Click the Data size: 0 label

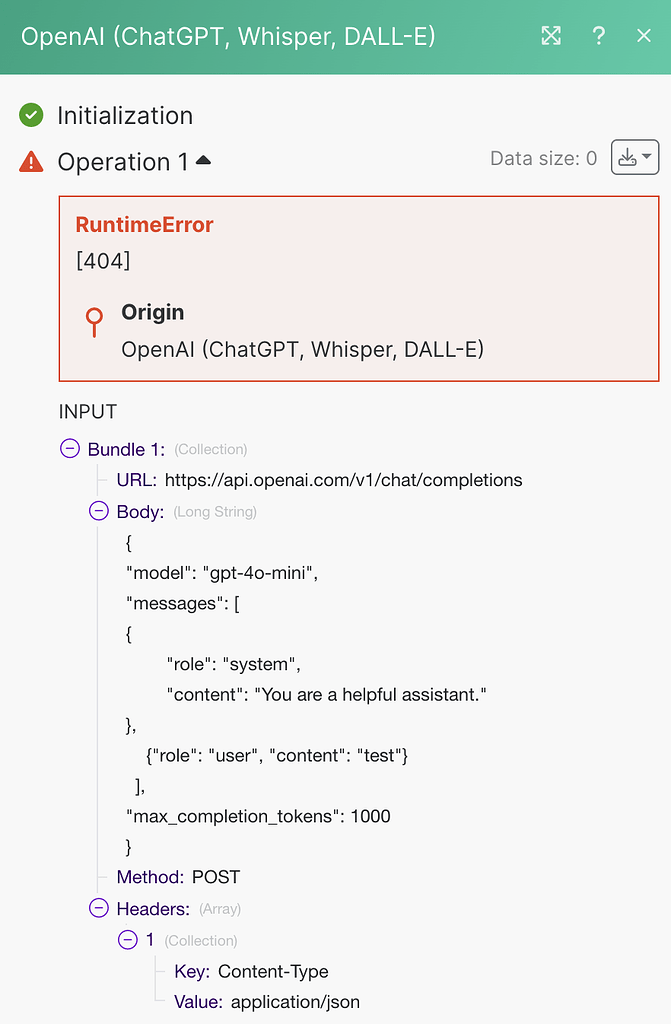coord(543,158)
